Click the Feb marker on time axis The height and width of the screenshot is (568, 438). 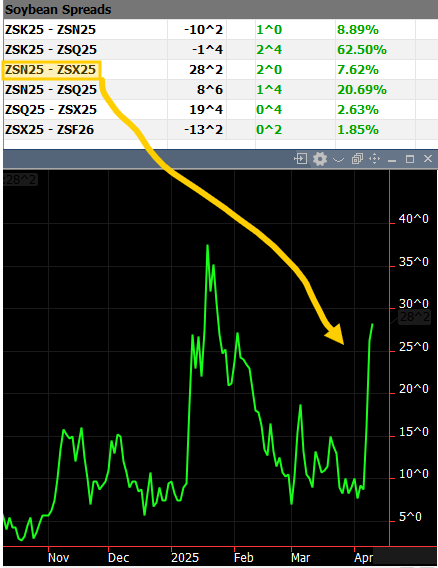tap(243, 557)
